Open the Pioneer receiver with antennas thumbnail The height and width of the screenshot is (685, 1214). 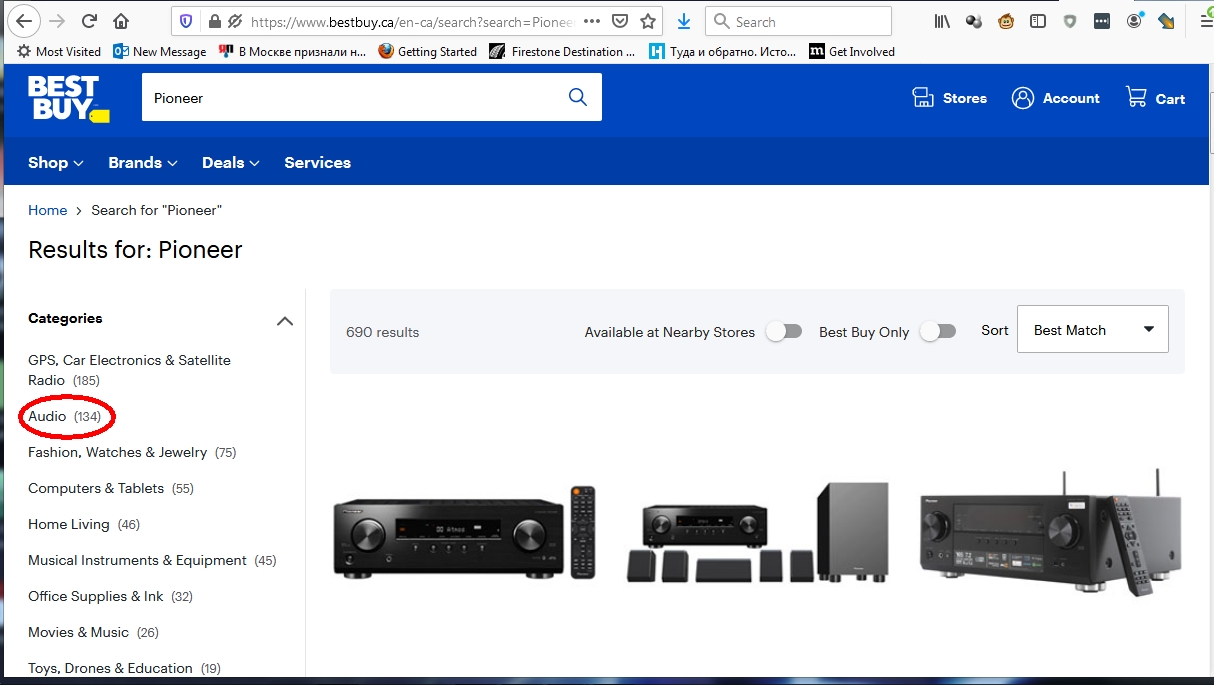pos(1050,532)
